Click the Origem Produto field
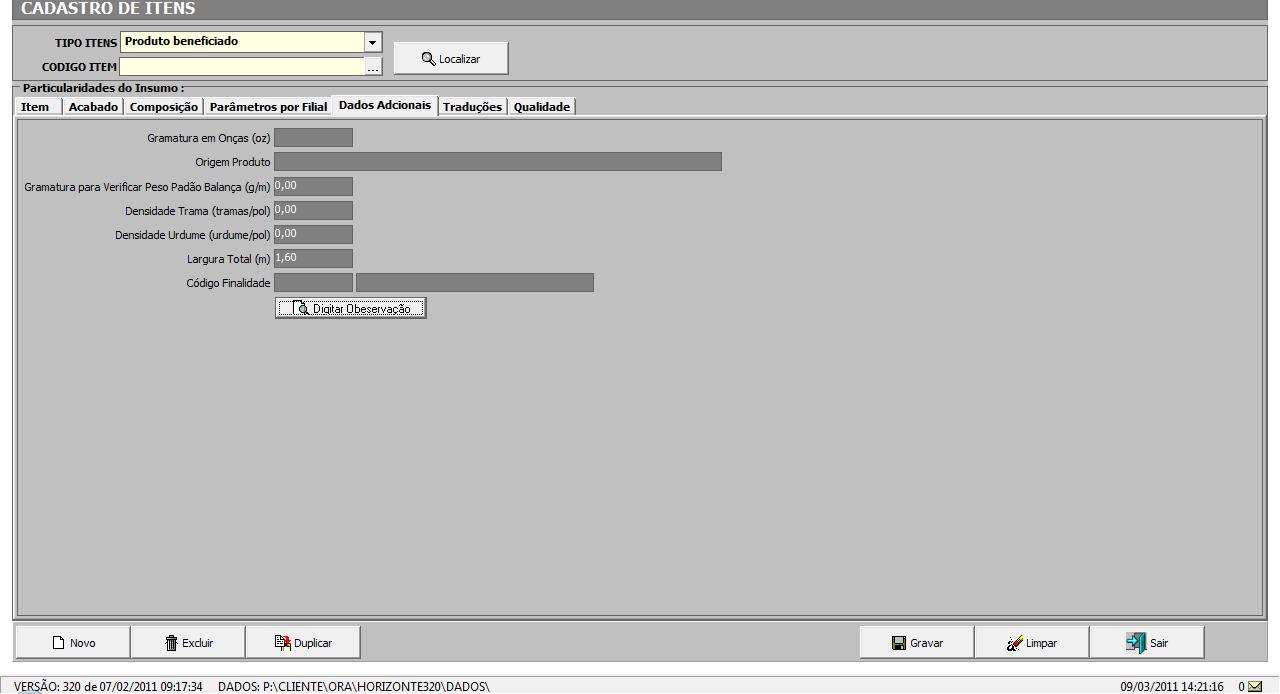Viewport: 1280px width, 694px height. (497, 162)
